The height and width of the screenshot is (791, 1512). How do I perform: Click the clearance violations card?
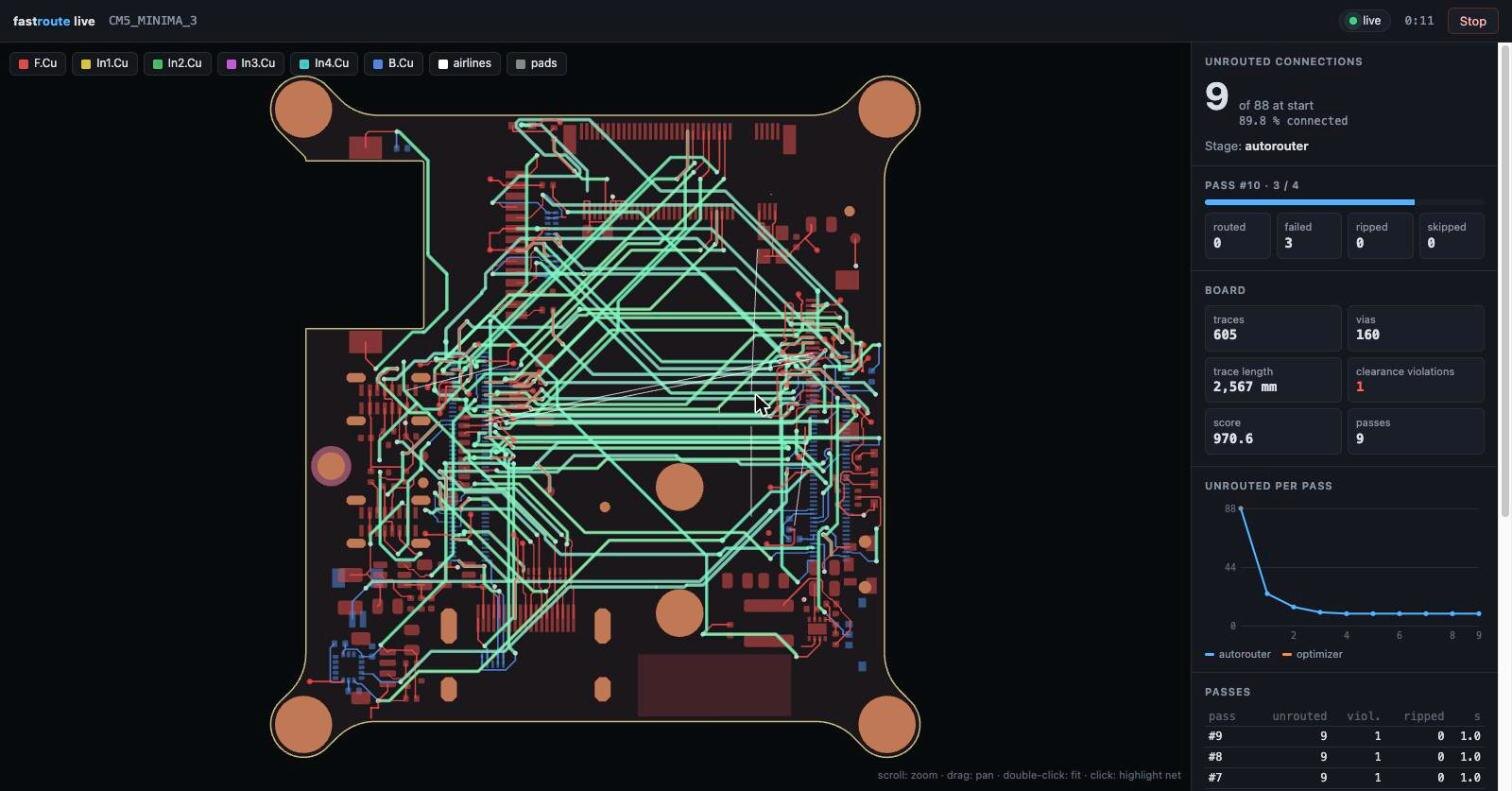tap(1416, 379)
